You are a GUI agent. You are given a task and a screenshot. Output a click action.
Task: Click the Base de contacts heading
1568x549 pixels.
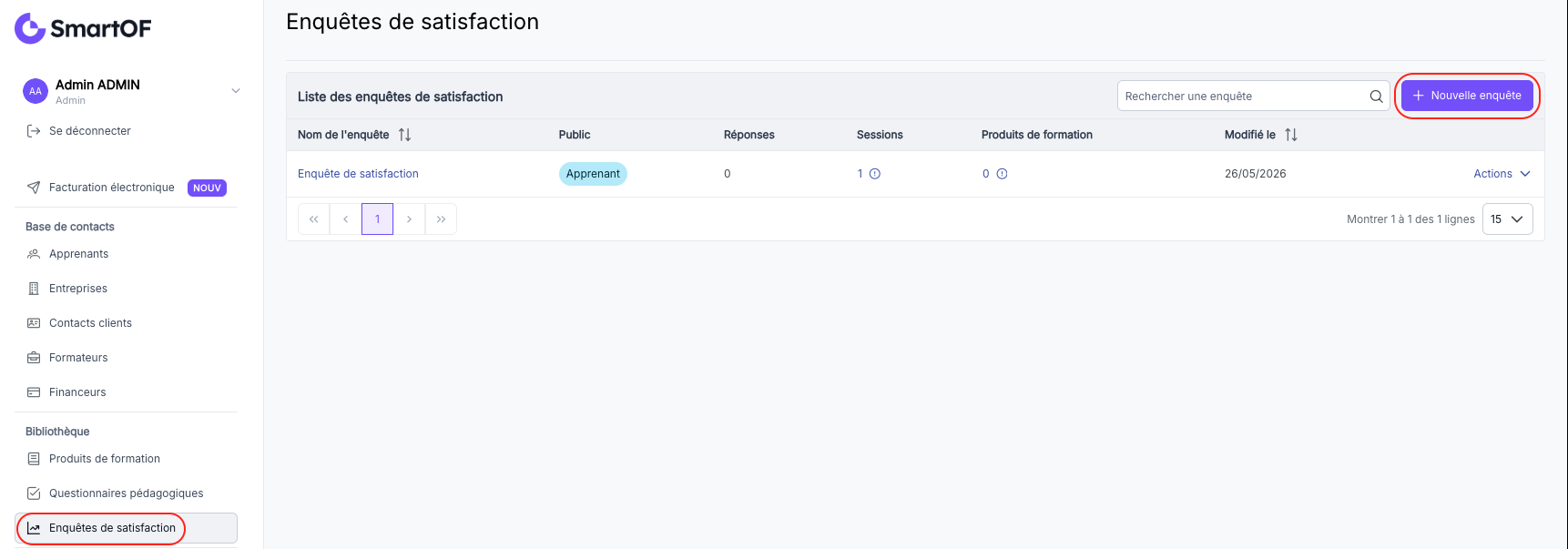pos(70,227)
